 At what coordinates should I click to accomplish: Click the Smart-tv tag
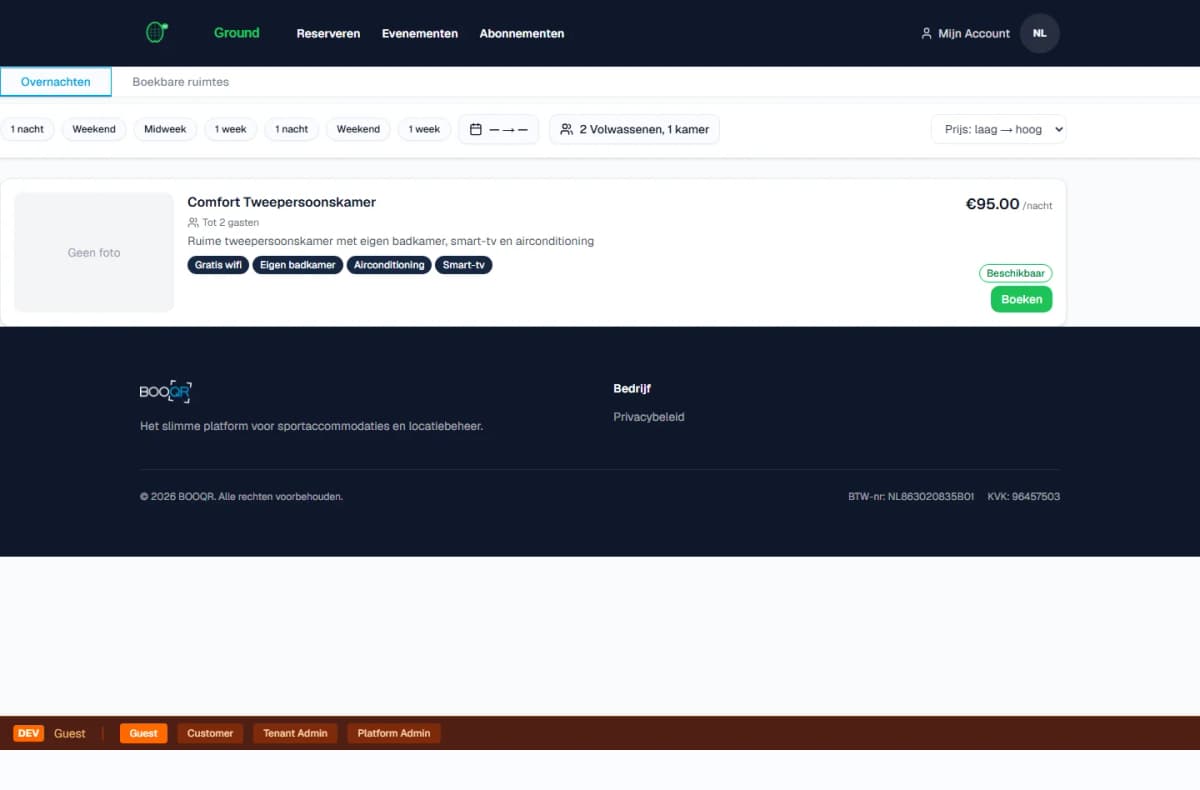tap(464, 265)
